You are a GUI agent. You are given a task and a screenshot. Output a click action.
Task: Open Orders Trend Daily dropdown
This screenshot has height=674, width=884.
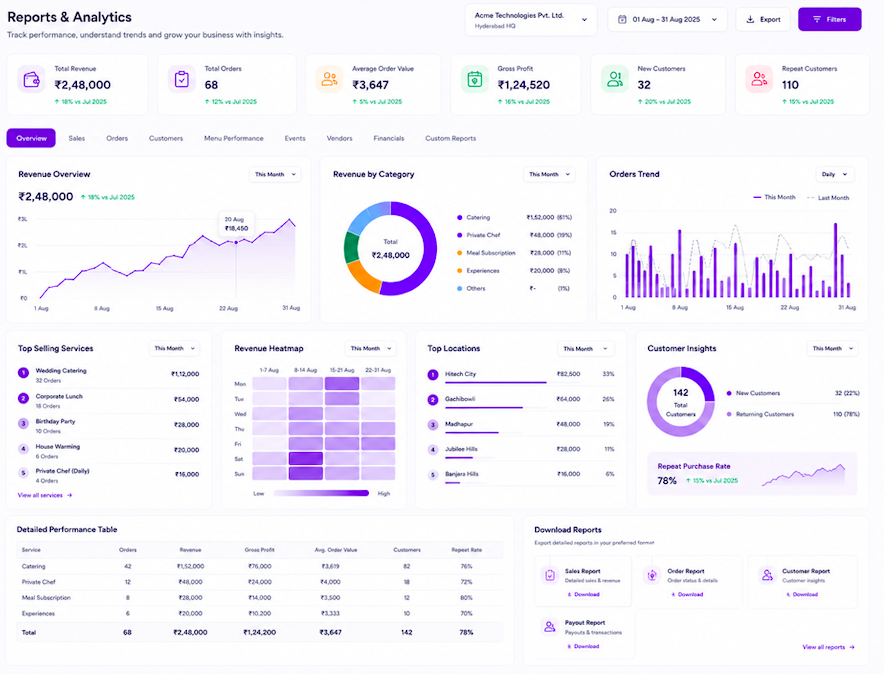tap(835, 175)
